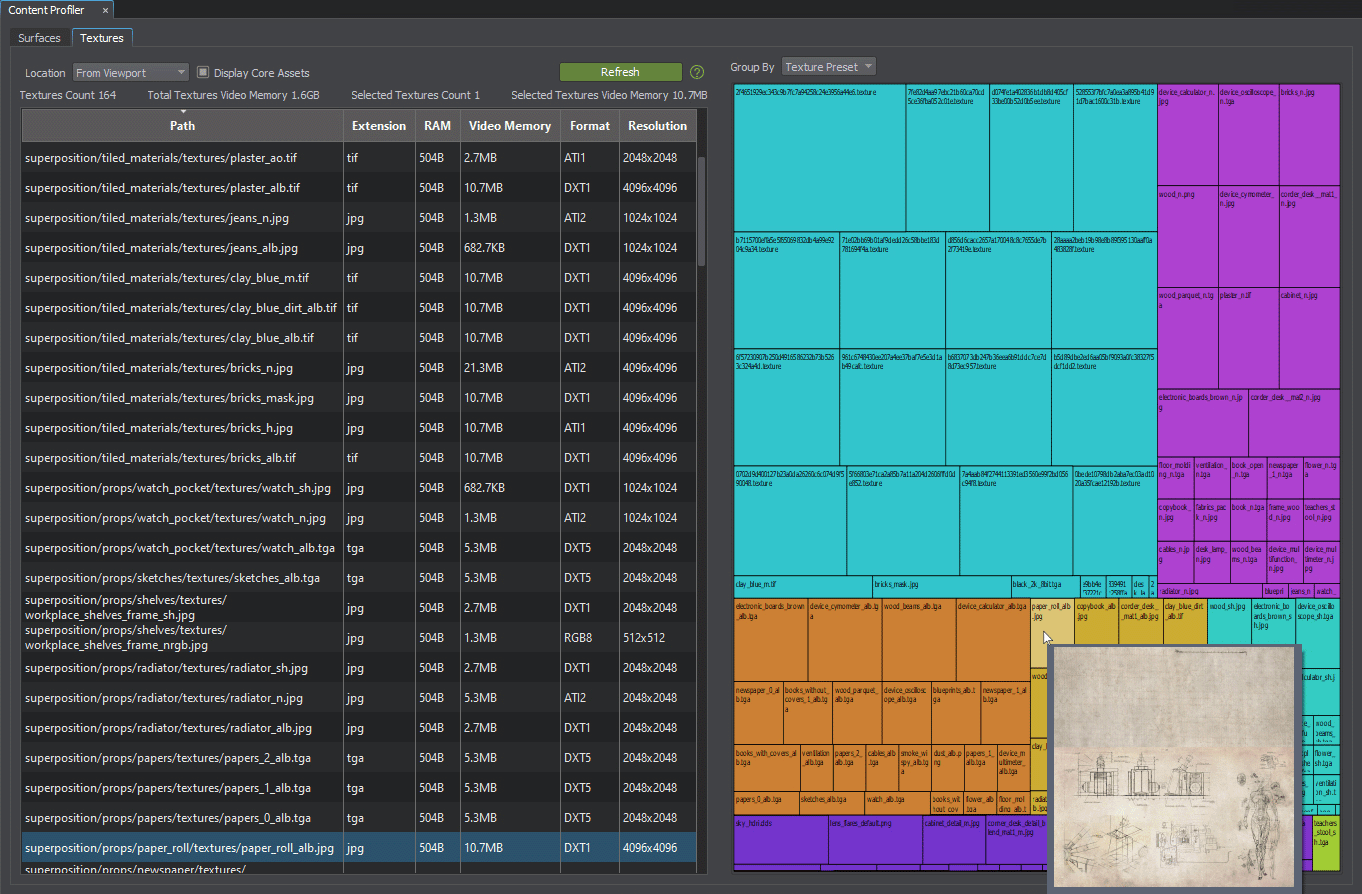
Task: Click the clay_blue_m.tif cyan treemap block
Action: 803,587
